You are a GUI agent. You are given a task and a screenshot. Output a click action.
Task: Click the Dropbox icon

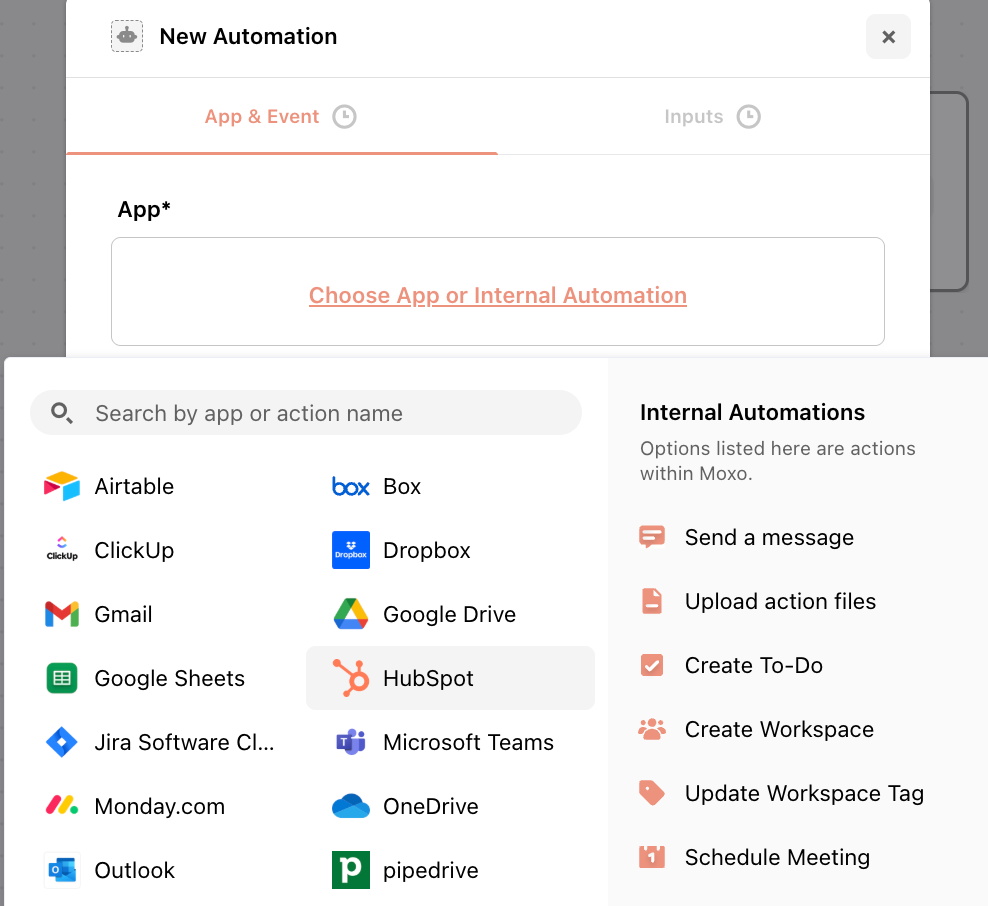(351, 550)
